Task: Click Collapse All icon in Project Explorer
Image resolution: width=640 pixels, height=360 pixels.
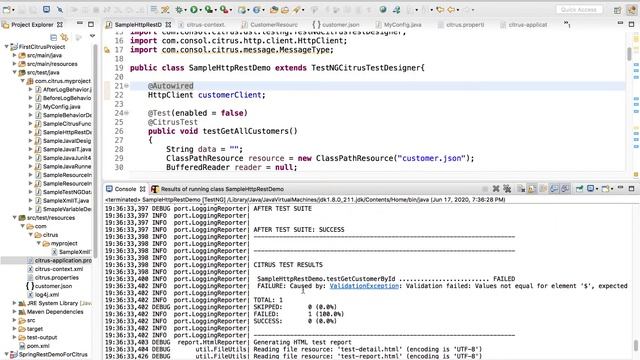Action: pyautogui.click(x=53, y=38)
